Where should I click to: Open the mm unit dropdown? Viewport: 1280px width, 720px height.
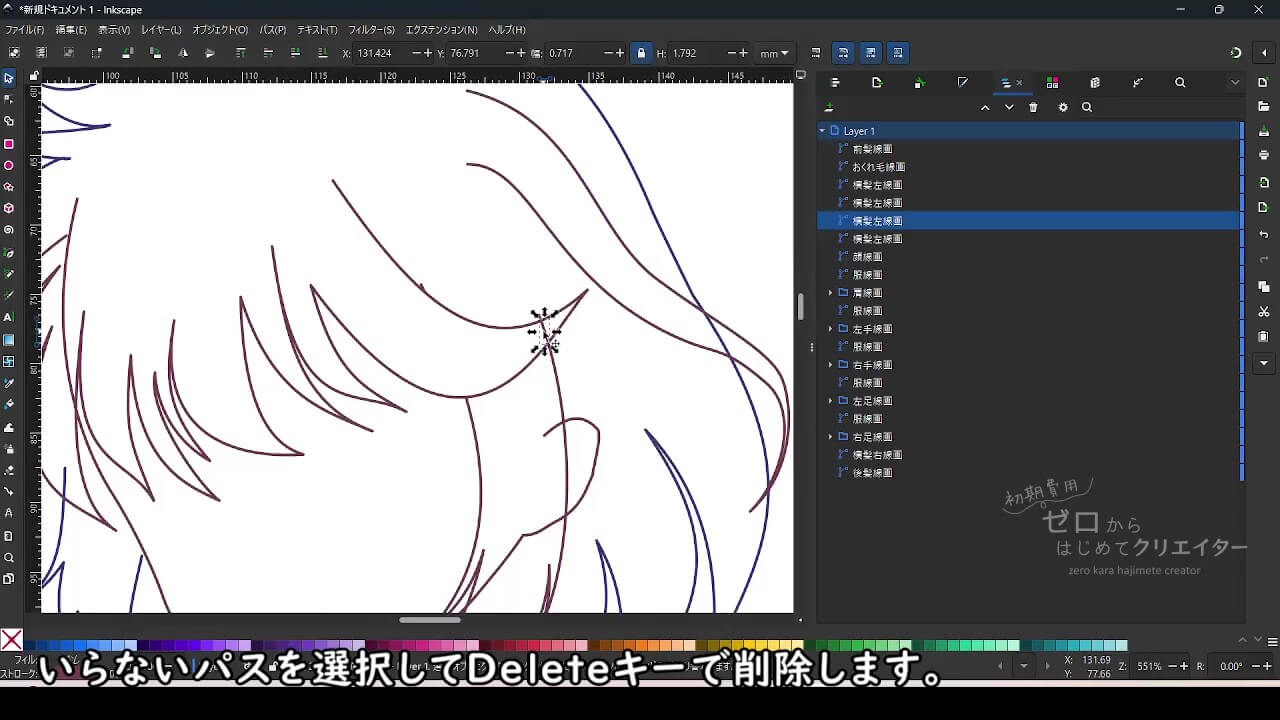click(x=773, y=52)
